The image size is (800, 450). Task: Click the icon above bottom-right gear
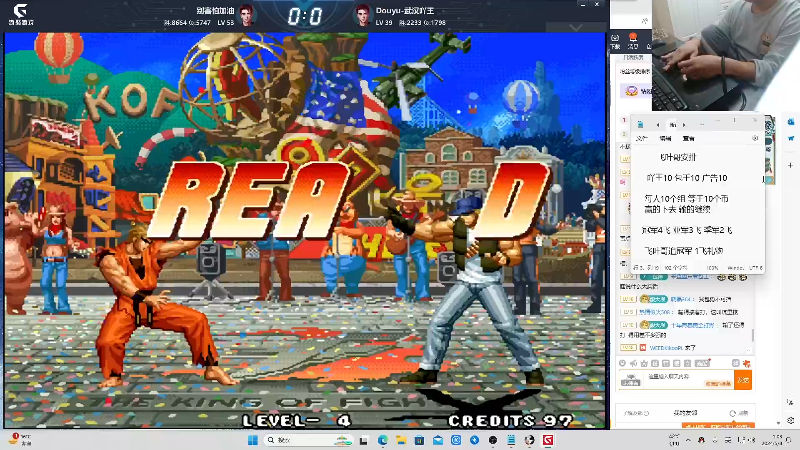point(790,402)
